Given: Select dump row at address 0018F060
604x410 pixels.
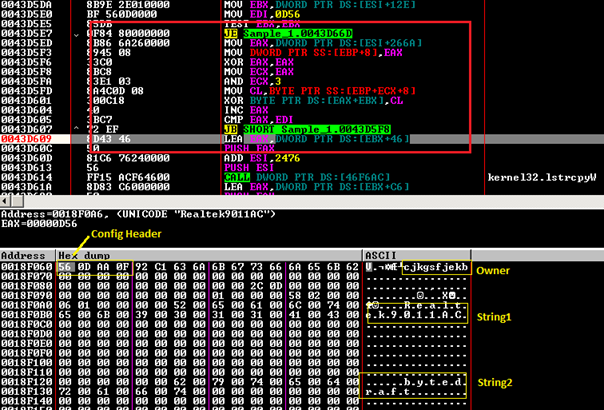Looking at the screenshot, I should click(26, 267).
